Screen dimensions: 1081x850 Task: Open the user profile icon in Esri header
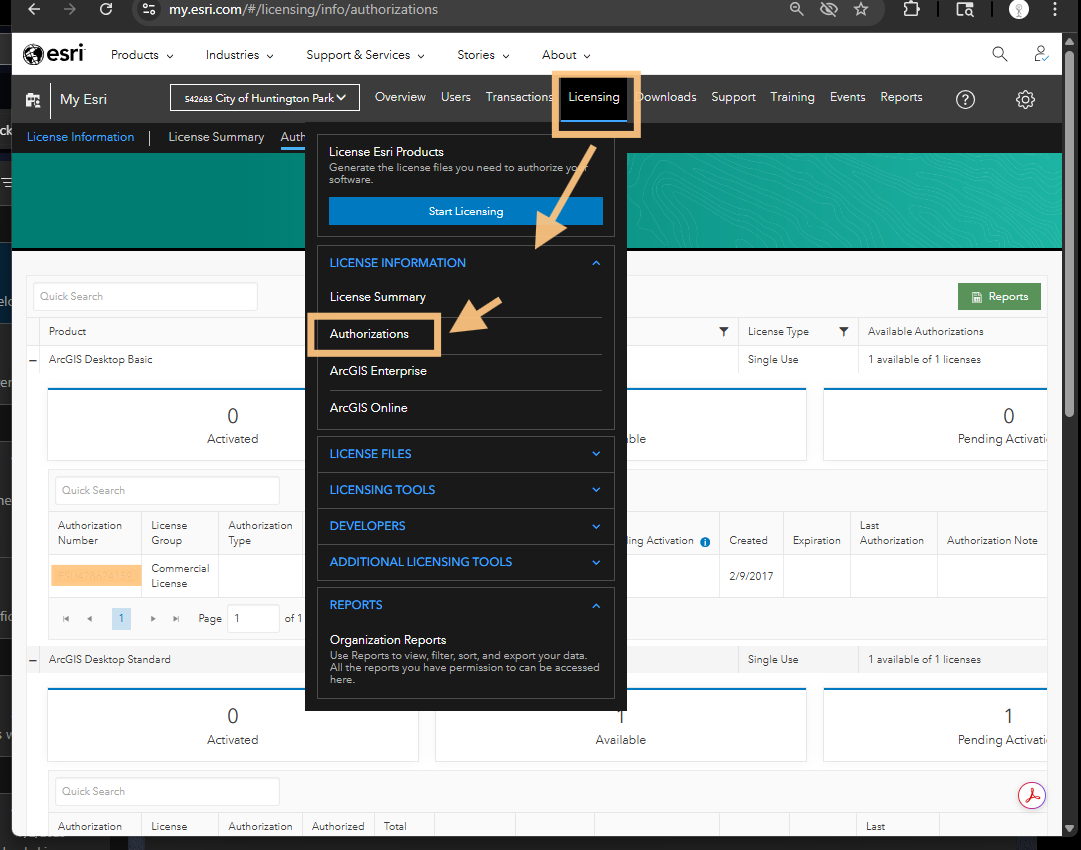click(x=1041, y=54)
